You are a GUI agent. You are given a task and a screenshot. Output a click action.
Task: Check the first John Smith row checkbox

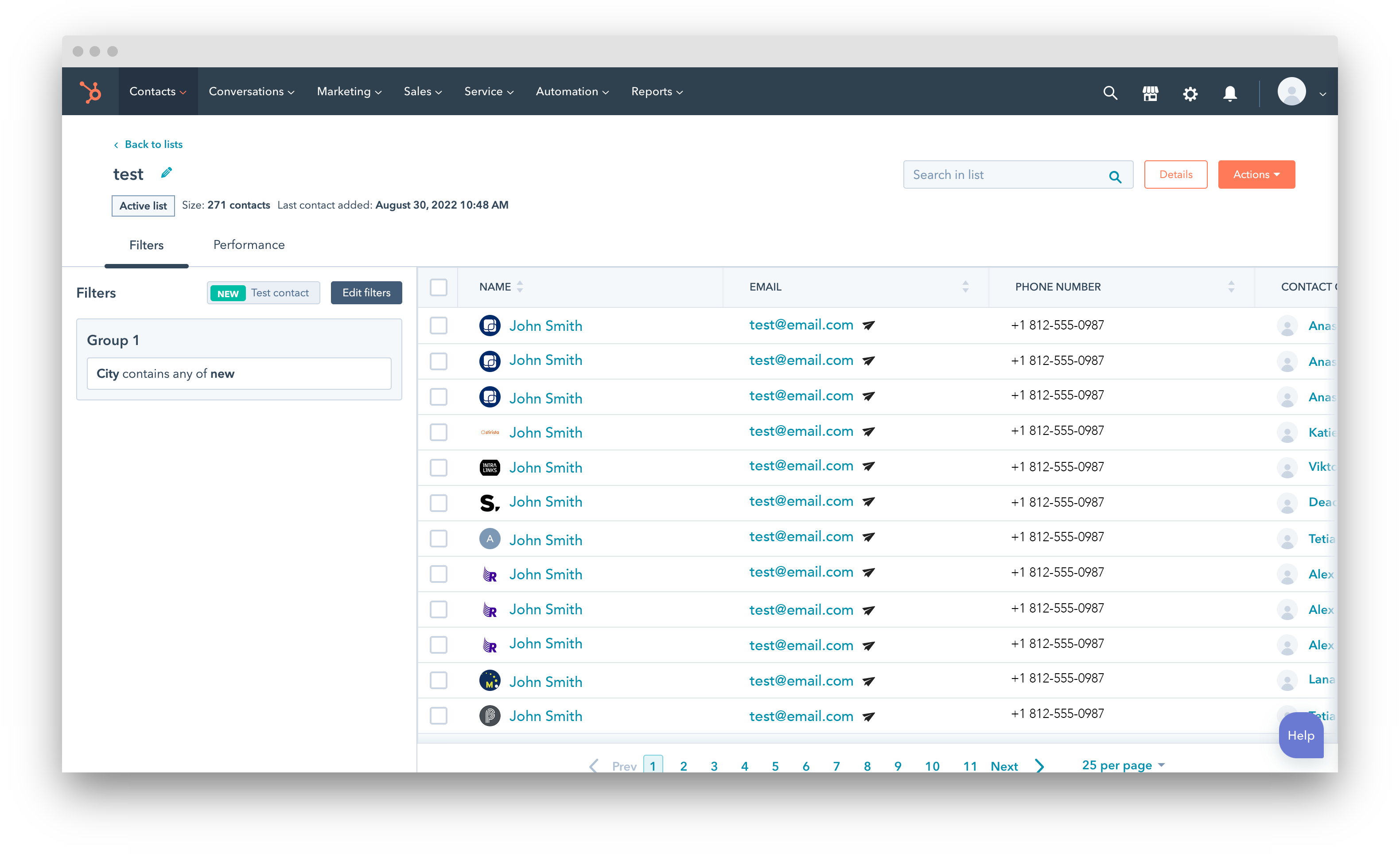coord(439,326)
